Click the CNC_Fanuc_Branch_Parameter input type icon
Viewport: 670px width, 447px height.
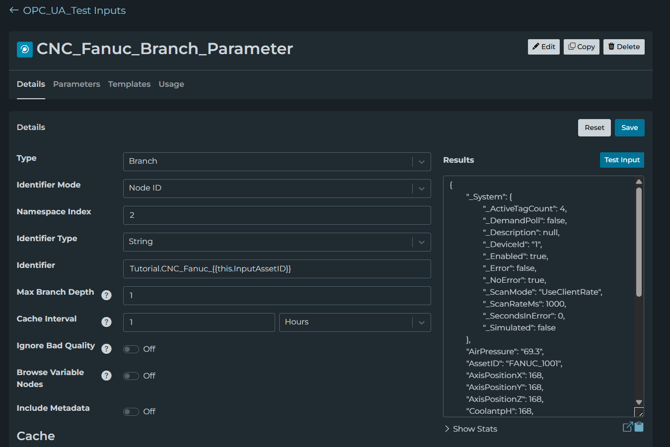click(x=25, y=49)
